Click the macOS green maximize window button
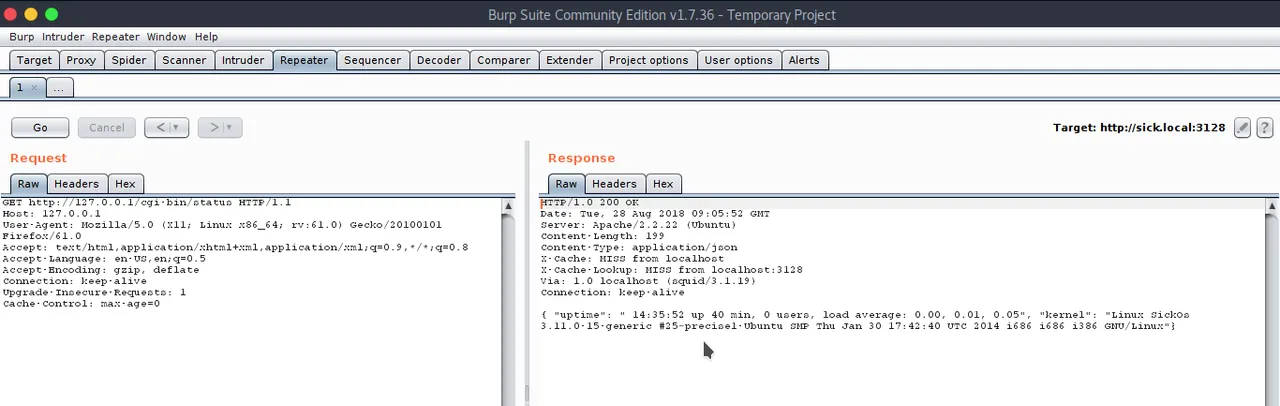 (52, 14)
